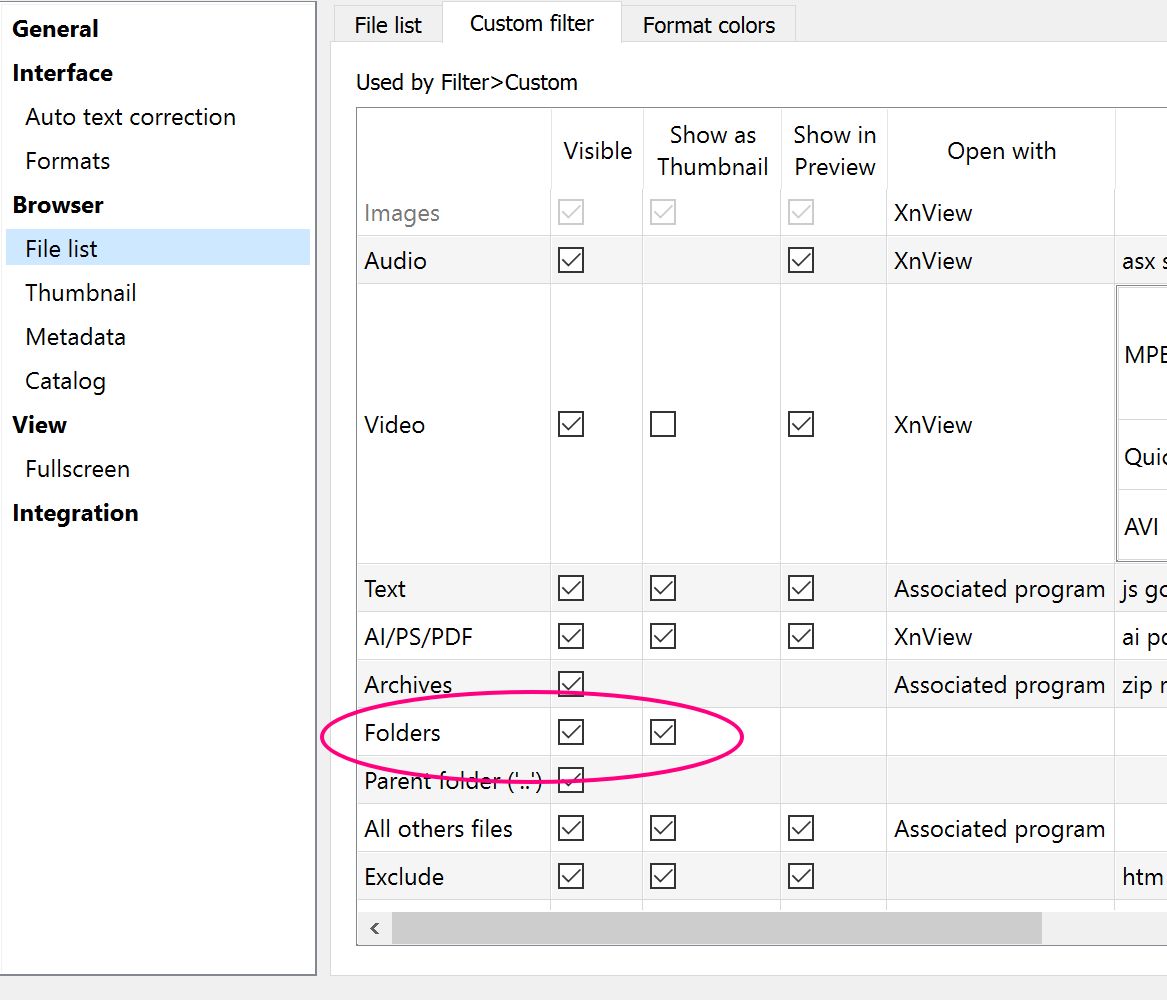Toggle Visible for Parent folder row
1167x1000 pixels.
point(571,781)
